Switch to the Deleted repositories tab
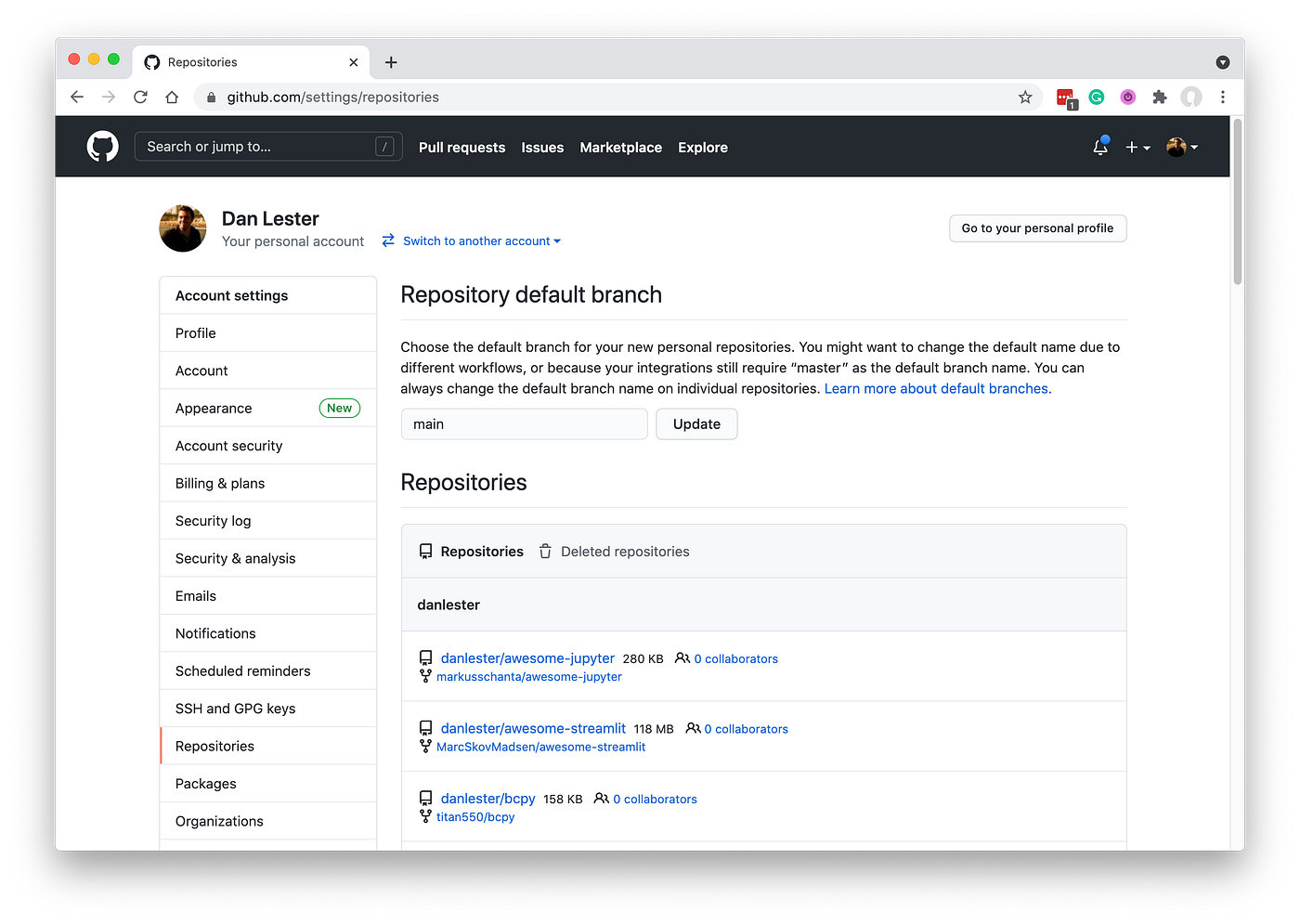The height and width of the screenshot is (924, 1300). [x=624, y=551]
